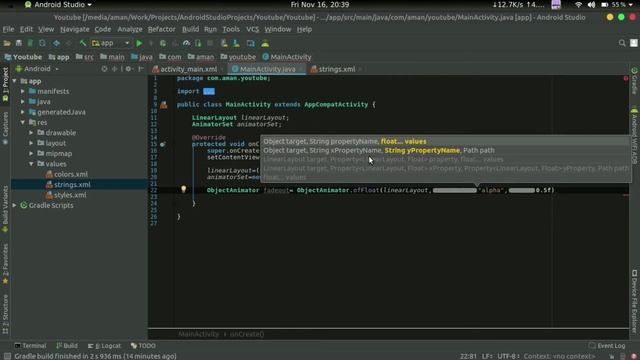Click the Collapse All project icon
640x360 pixels.
pyautogui.click(x=115, y=69)
